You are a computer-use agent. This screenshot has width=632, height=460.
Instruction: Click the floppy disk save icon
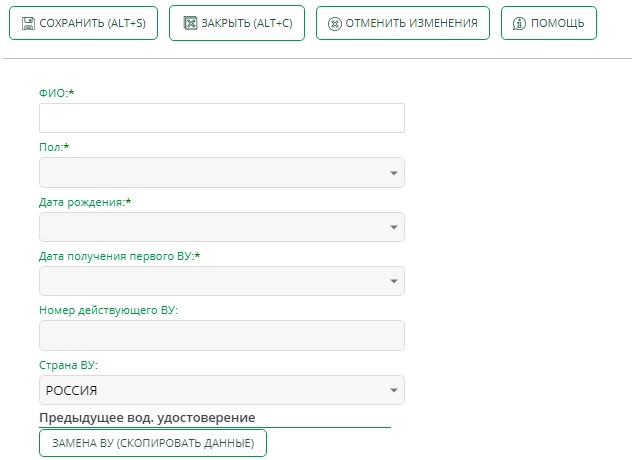28,23
